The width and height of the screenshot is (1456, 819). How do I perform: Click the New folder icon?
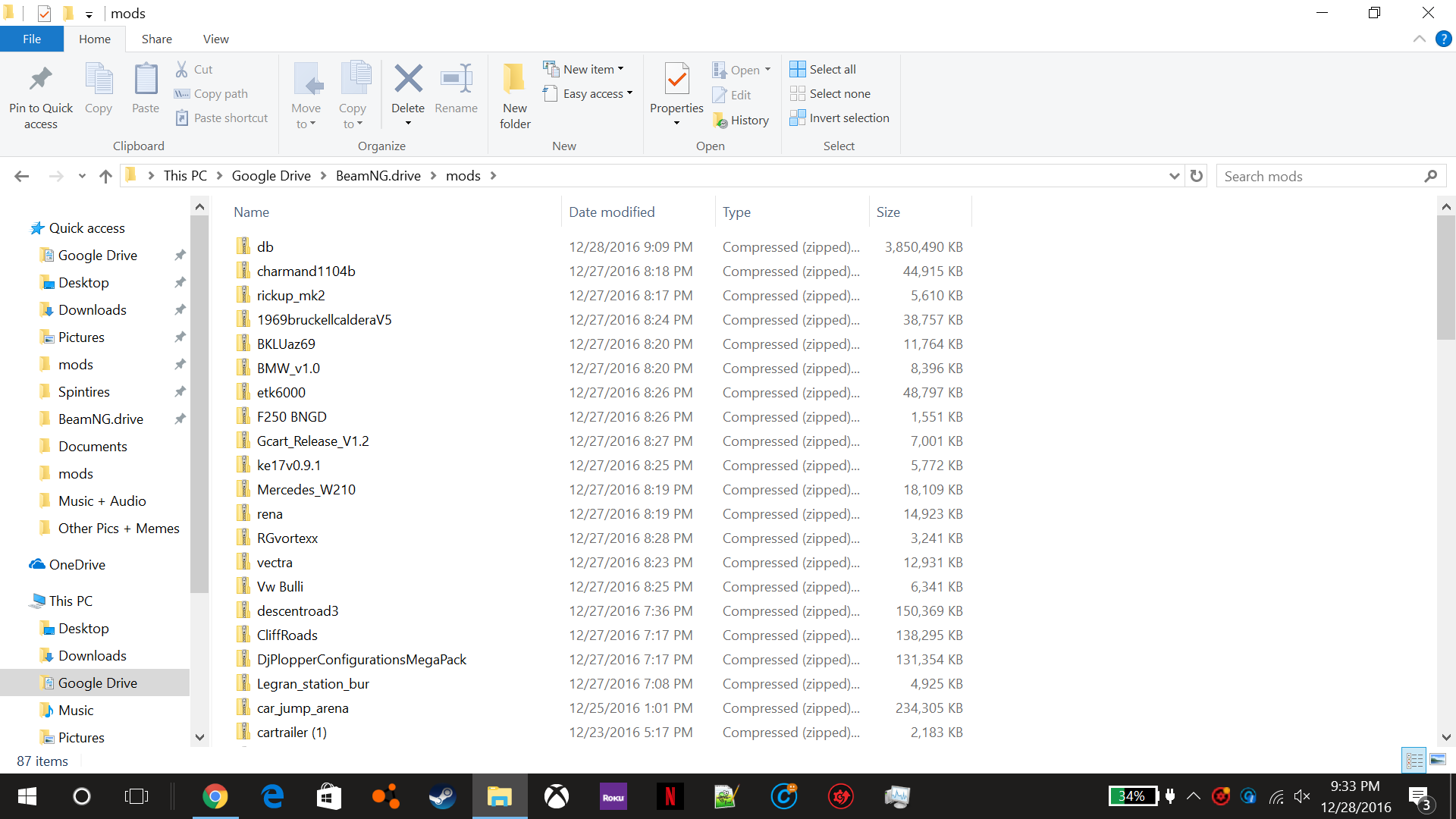click(515, 80)
